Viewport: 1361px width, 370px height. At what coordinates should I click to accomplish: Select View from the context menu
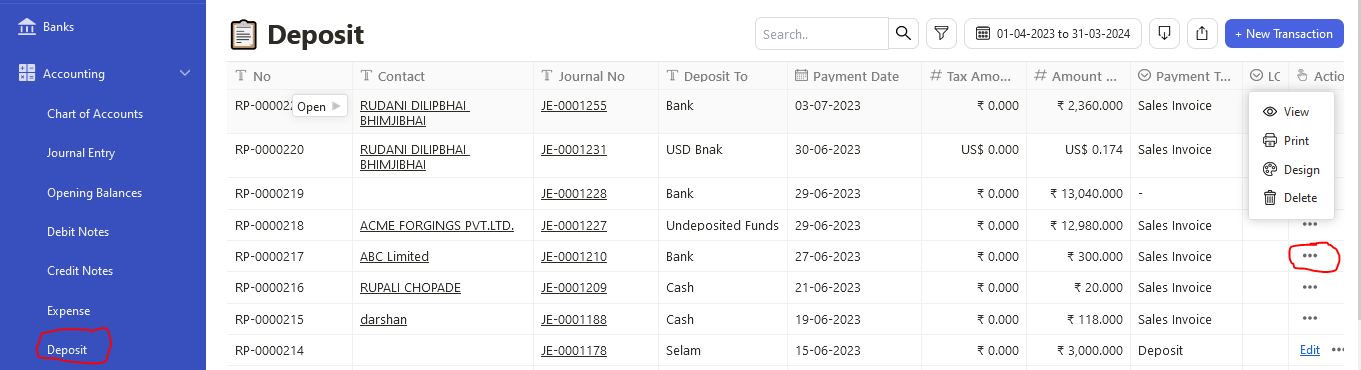click(x=1291, y=112)
